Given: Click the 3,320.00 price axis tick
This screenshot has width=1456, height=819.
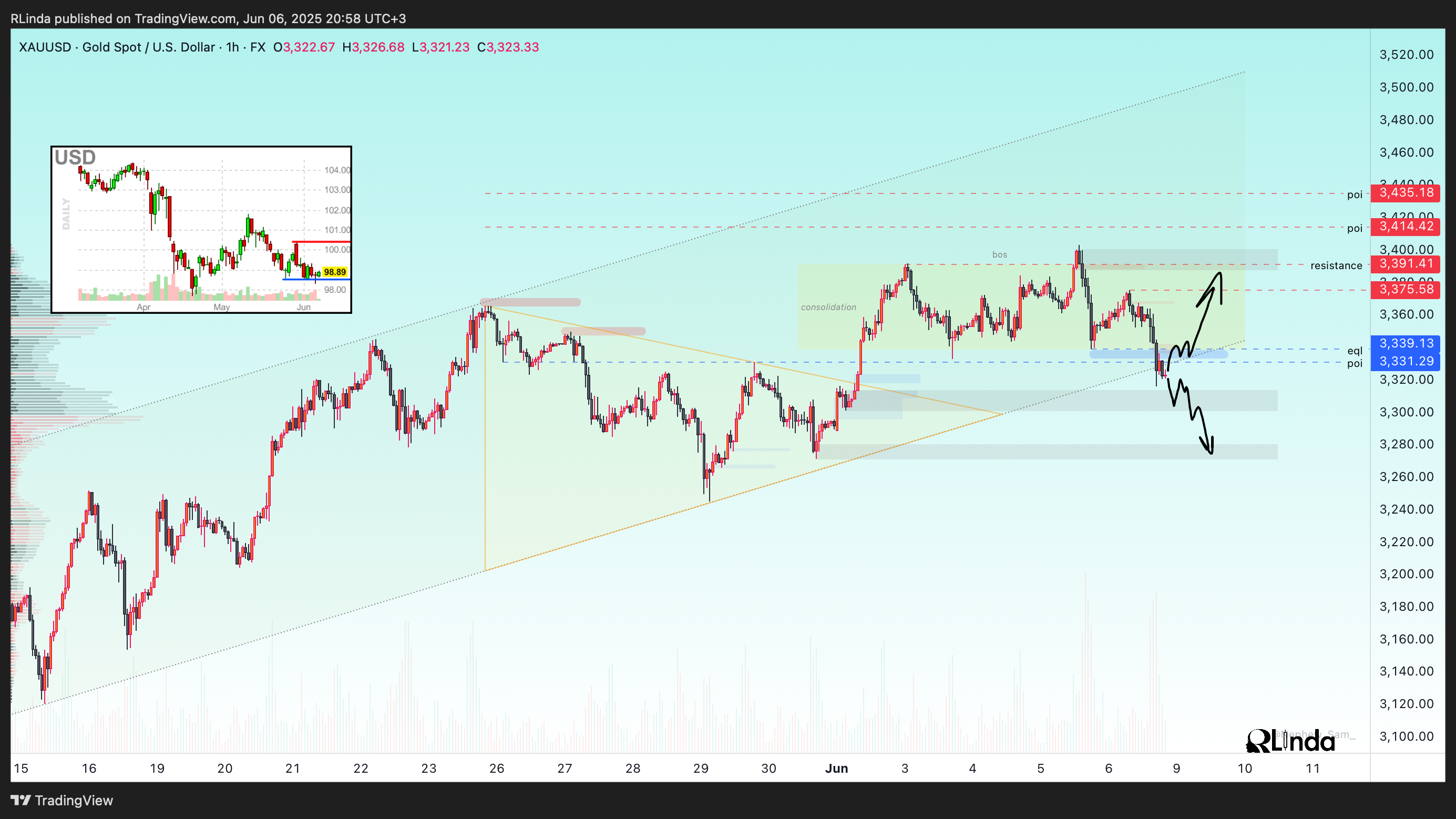Looking at the screenshot, I should click(x=1406, y=380).
